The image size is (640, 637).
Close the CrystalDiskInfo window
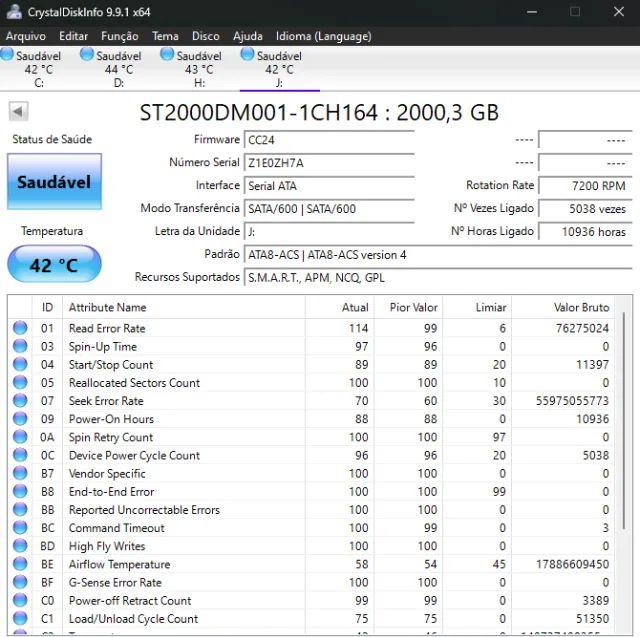(619, 12)
